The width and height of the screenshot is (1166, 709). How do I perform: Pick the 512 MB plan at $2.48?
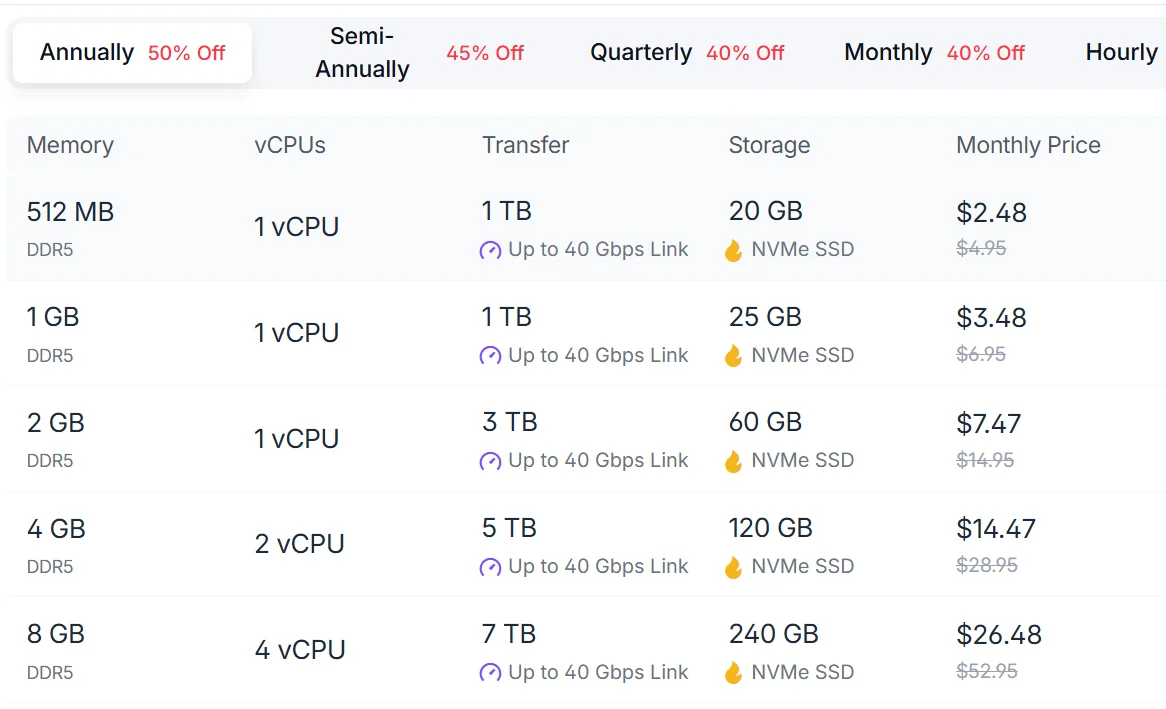pyautogui.click(x=991, y=213)
